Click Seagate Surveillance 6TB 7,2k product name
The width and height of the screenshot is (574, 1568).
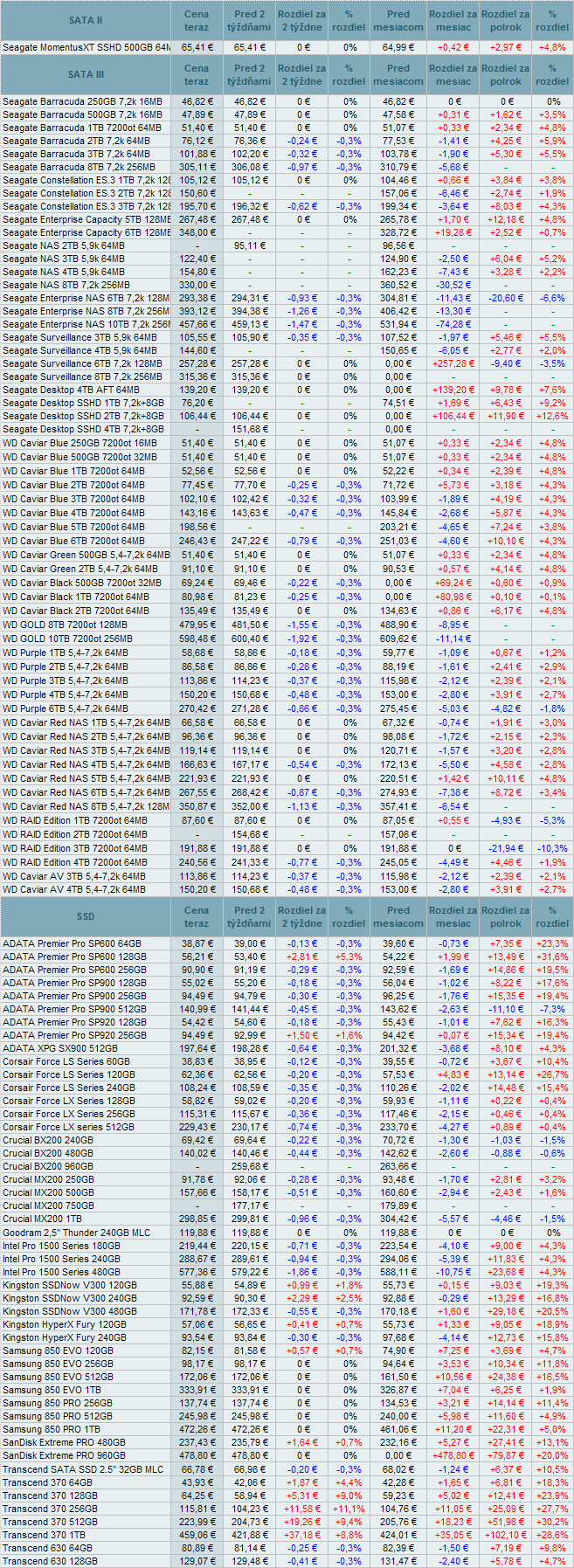coord(82,363)
